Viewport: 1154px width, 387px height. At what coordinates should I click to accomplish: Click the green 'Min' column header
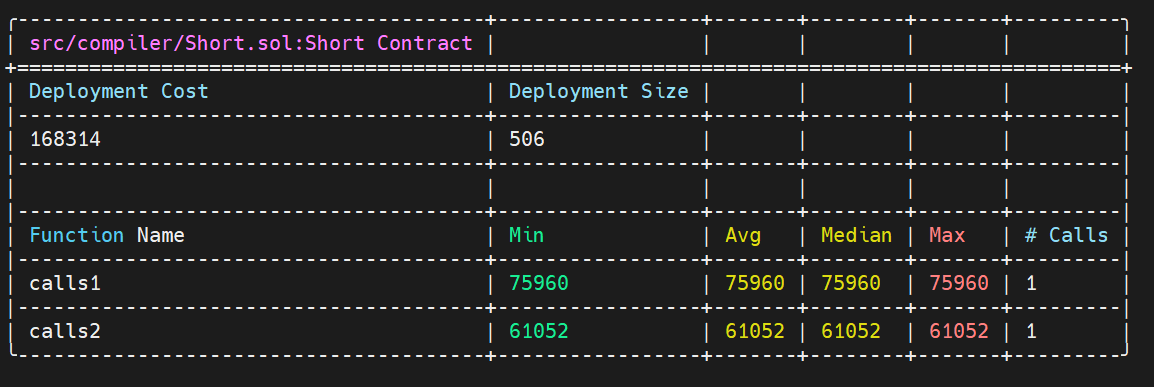(527, 235)
